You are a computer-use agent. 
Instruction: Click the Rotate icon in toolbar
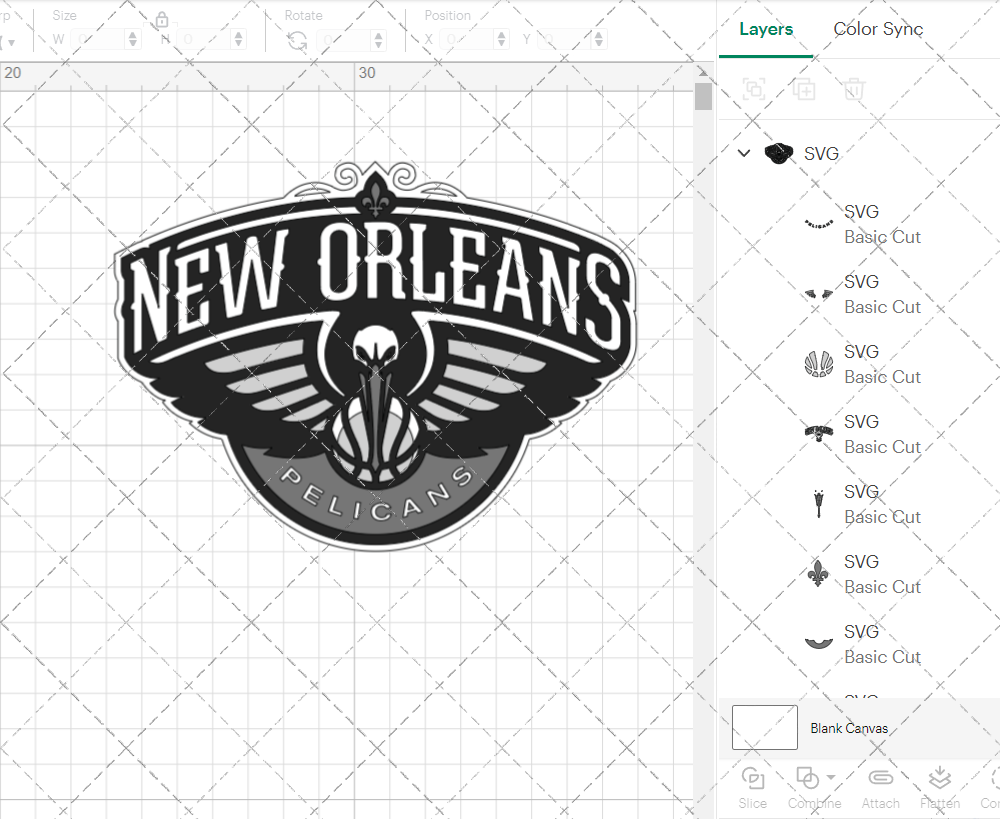click(x=297, y=41)
